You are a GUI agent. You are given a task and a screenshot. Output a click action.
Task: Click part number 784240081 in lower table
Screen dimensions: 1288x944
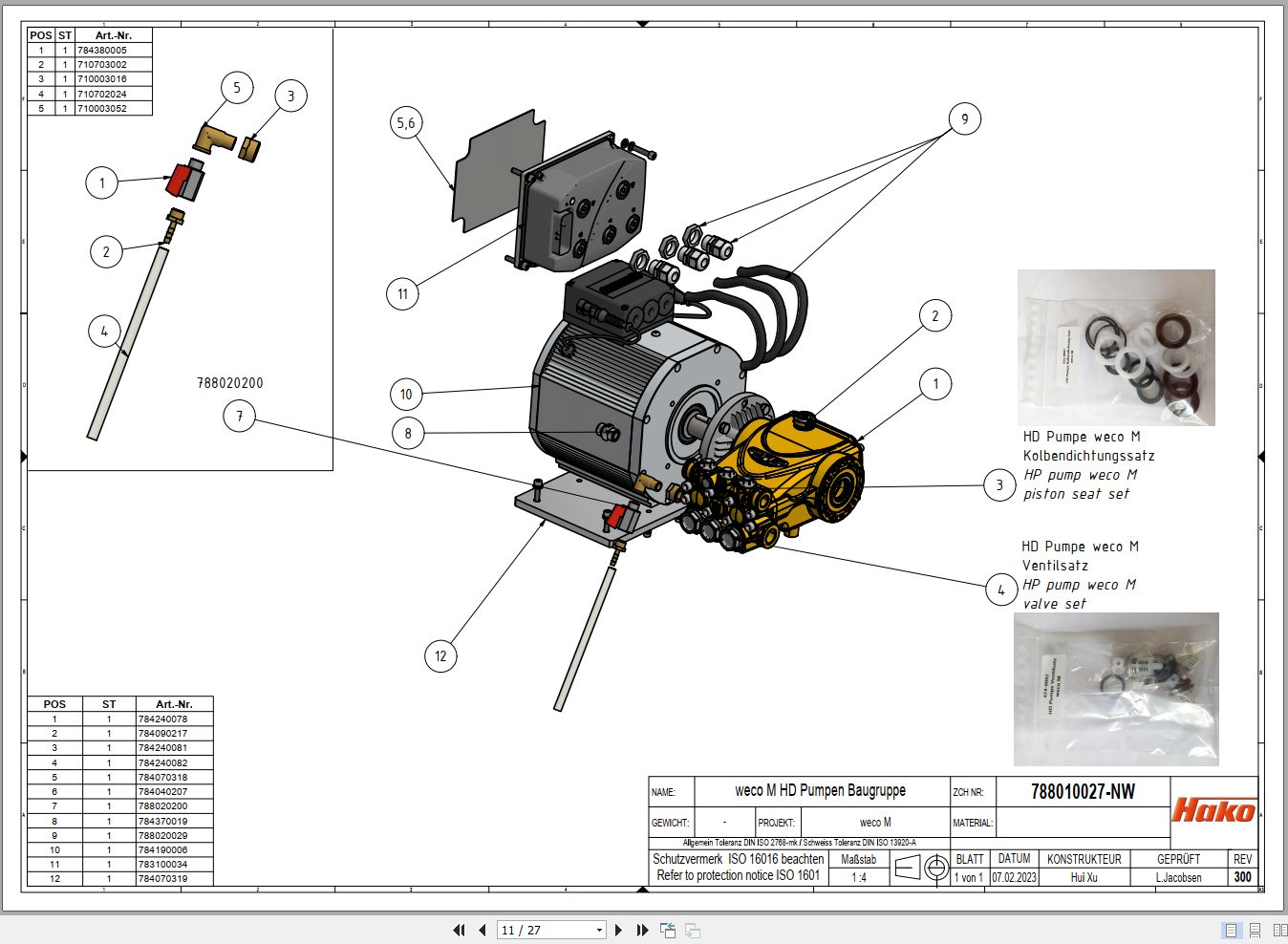pyautogui.click(x=163, y=747)
